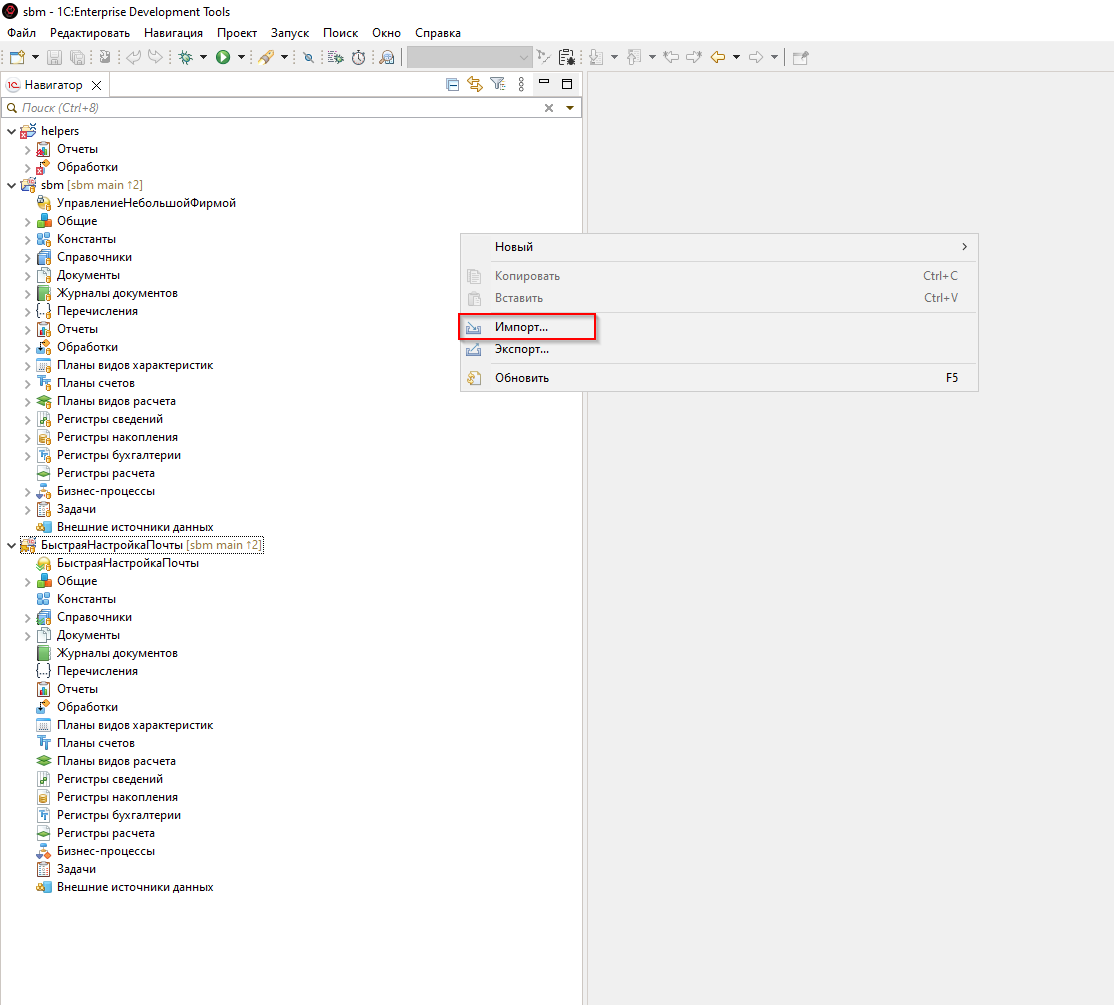Screen dimensions: 1114x1005
Task: Click the new item icon in toolbar
Action: 17,58
